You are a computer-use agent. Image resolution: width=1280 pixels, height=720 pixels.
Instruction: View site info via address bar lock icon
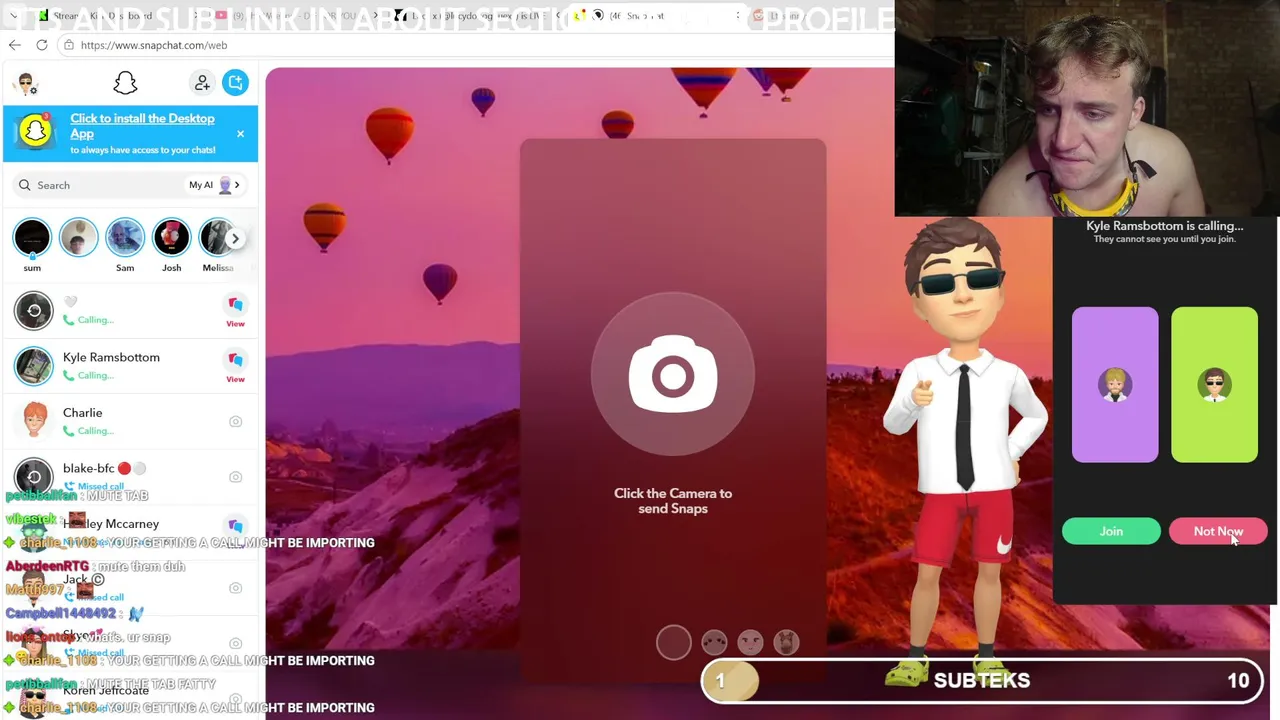(68, 45)
